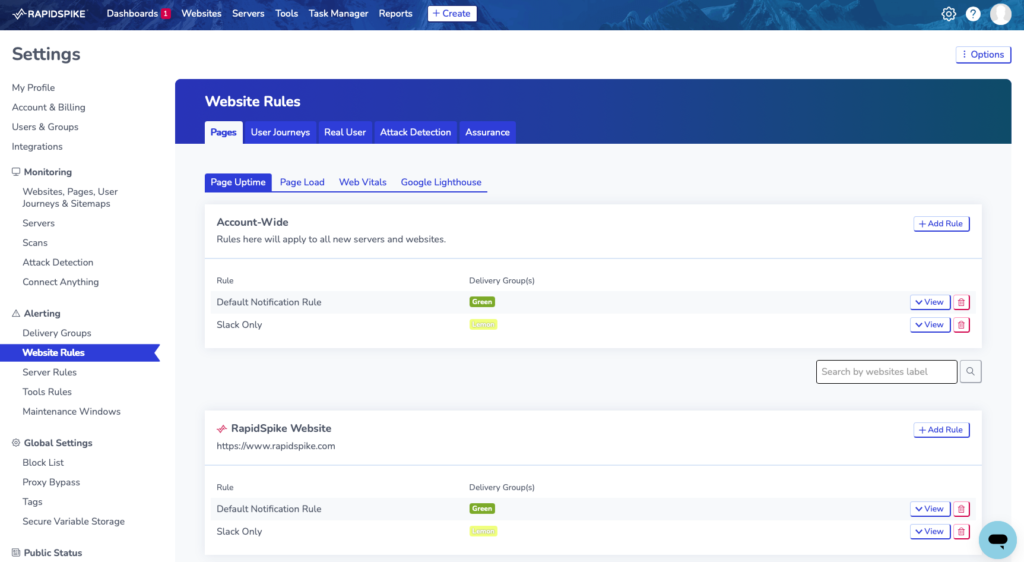Expand View for RapidSpike Website Slack Only
Image resolution: width=1024 pixels, height=562 pixels.
point(930,531)
